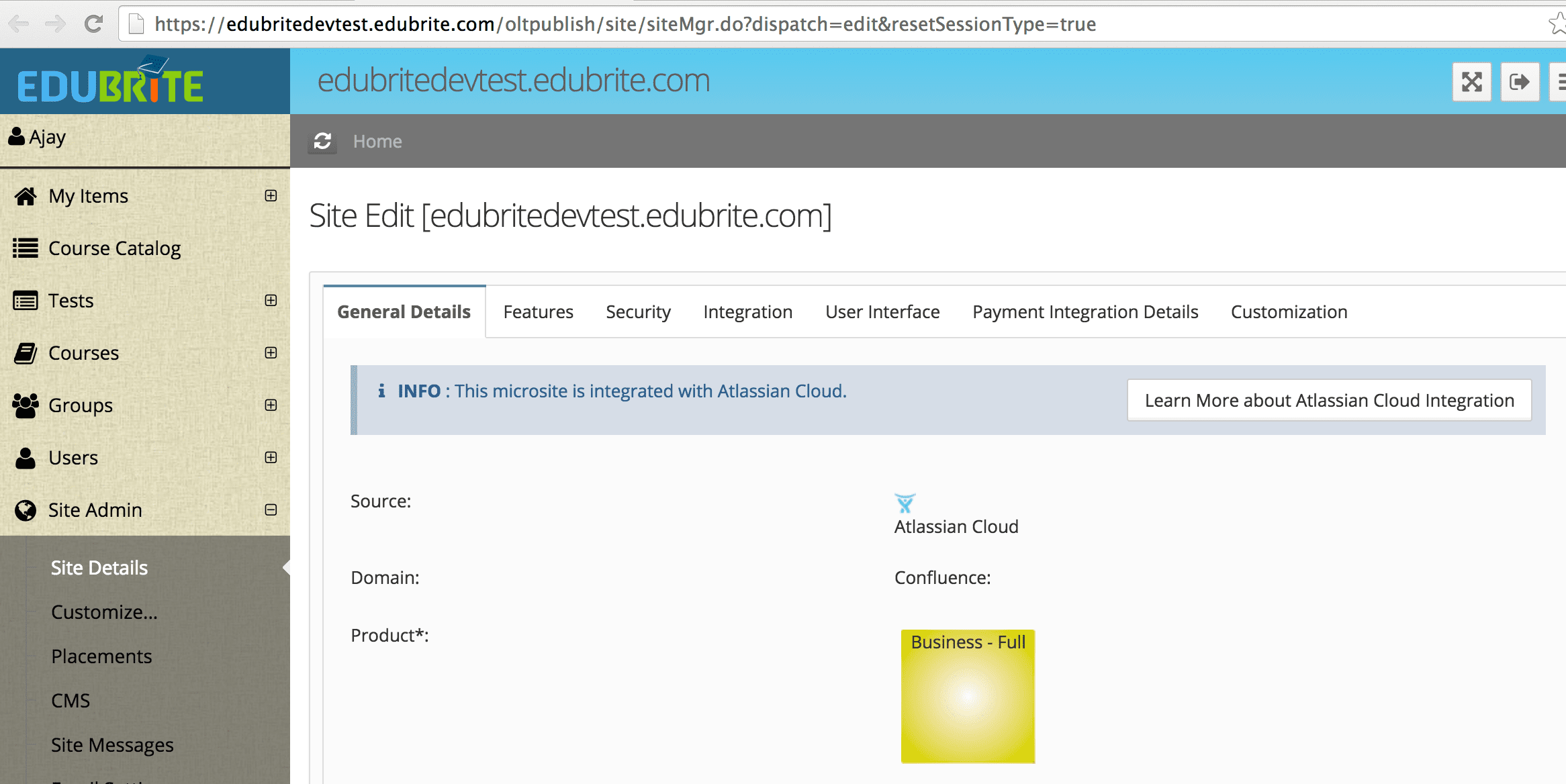Click the globe icon for Site Admin
Image resolution: width=1566 pixels, height=784 pixels.
26,510
